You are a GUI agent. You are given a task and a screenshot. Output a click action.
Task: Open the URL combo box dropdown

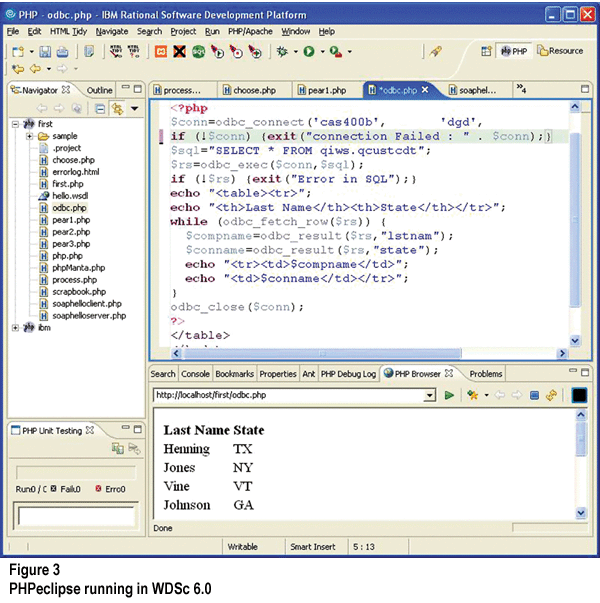click(x=429, y=395)
